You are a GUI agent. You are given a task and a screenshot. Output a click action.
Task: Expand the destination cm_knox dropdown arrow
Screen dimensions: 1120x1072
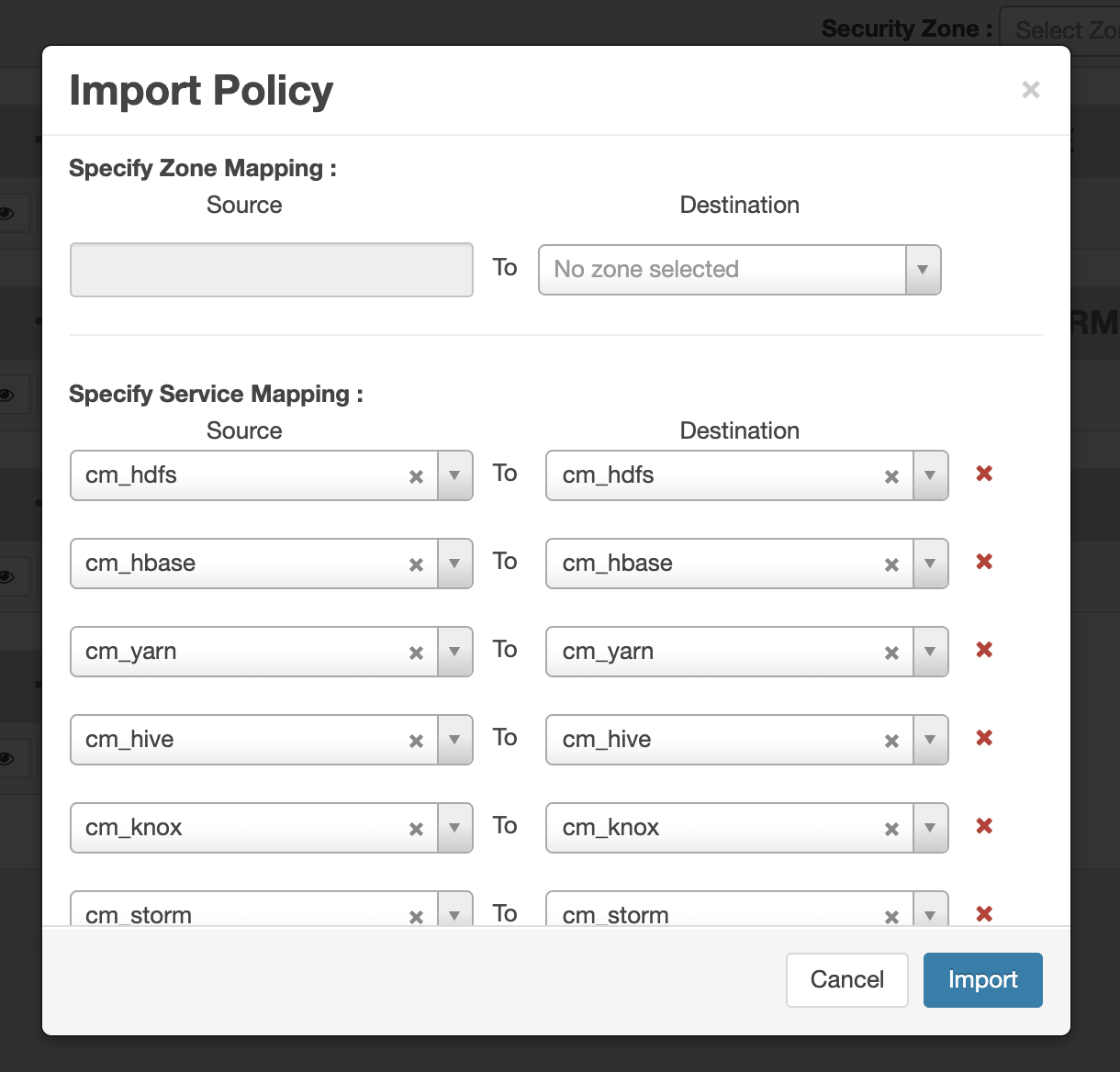[930, 828]
